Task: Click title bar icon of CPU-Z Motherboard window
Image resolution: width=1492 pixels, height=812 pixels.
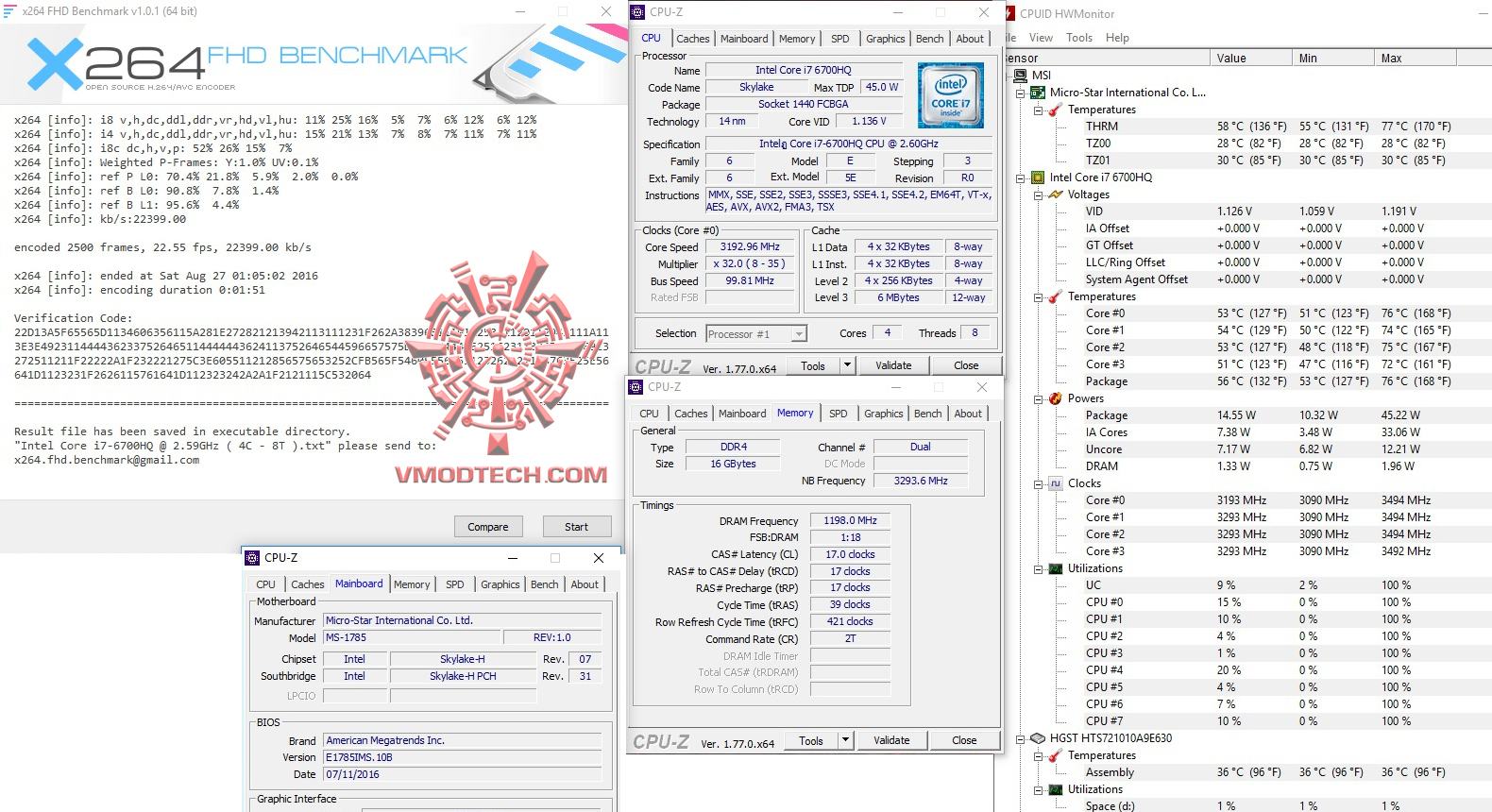Action: [252, 558]
